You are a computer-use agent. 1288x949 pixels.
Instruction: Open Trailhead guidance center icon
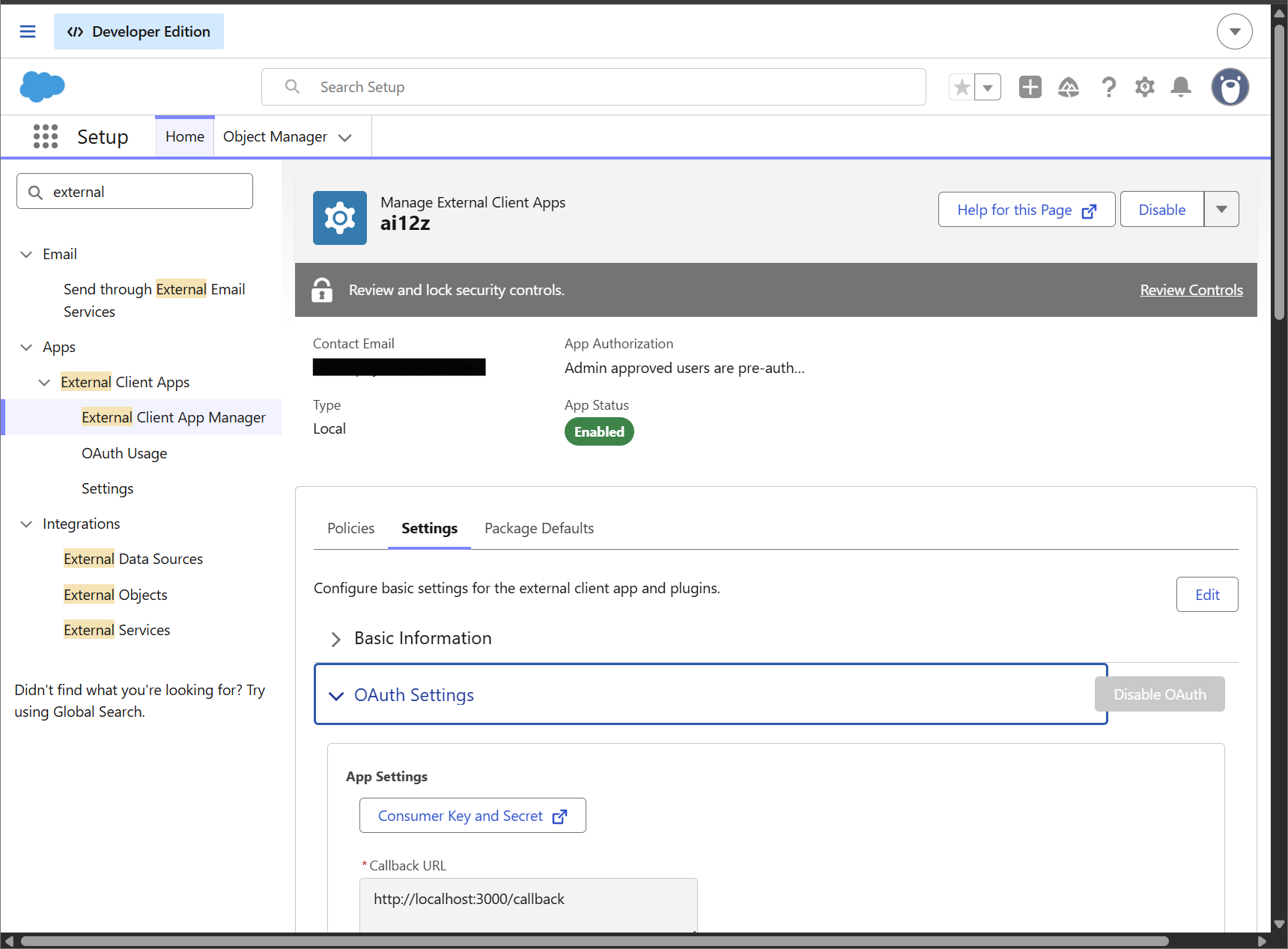coord(1069,87)
